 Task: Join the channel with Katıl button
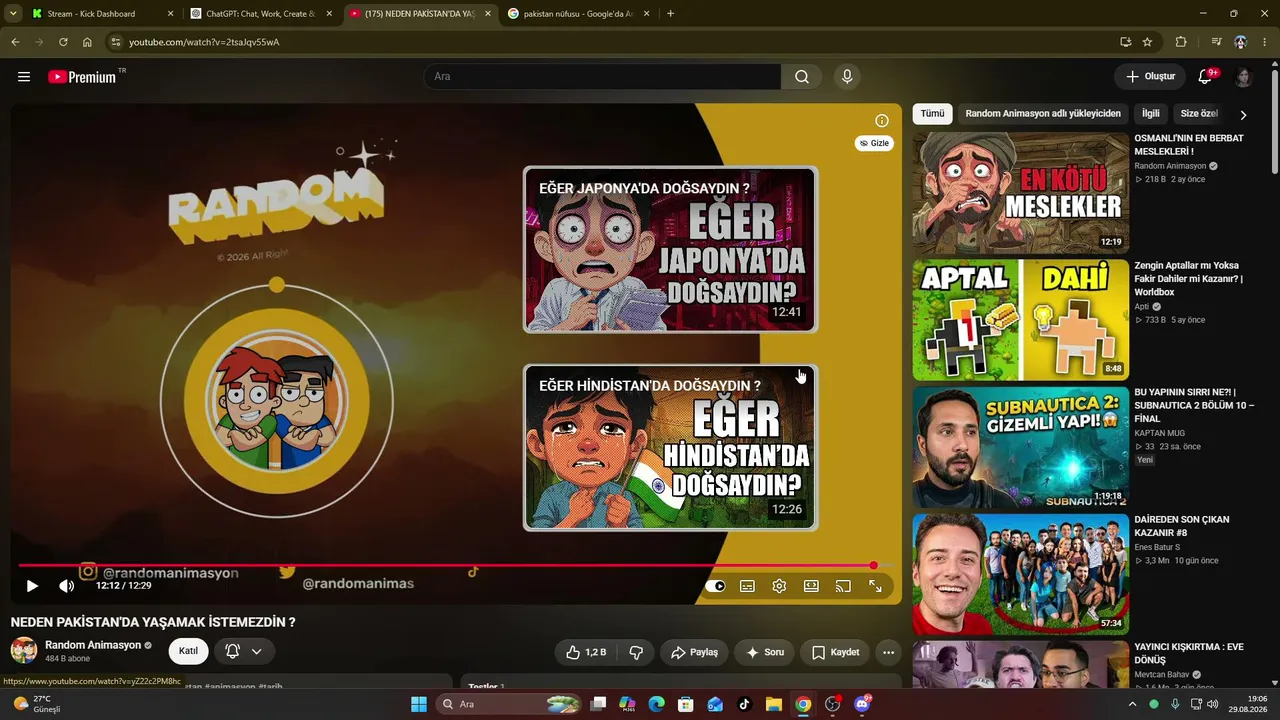click(x=188, y=651)
